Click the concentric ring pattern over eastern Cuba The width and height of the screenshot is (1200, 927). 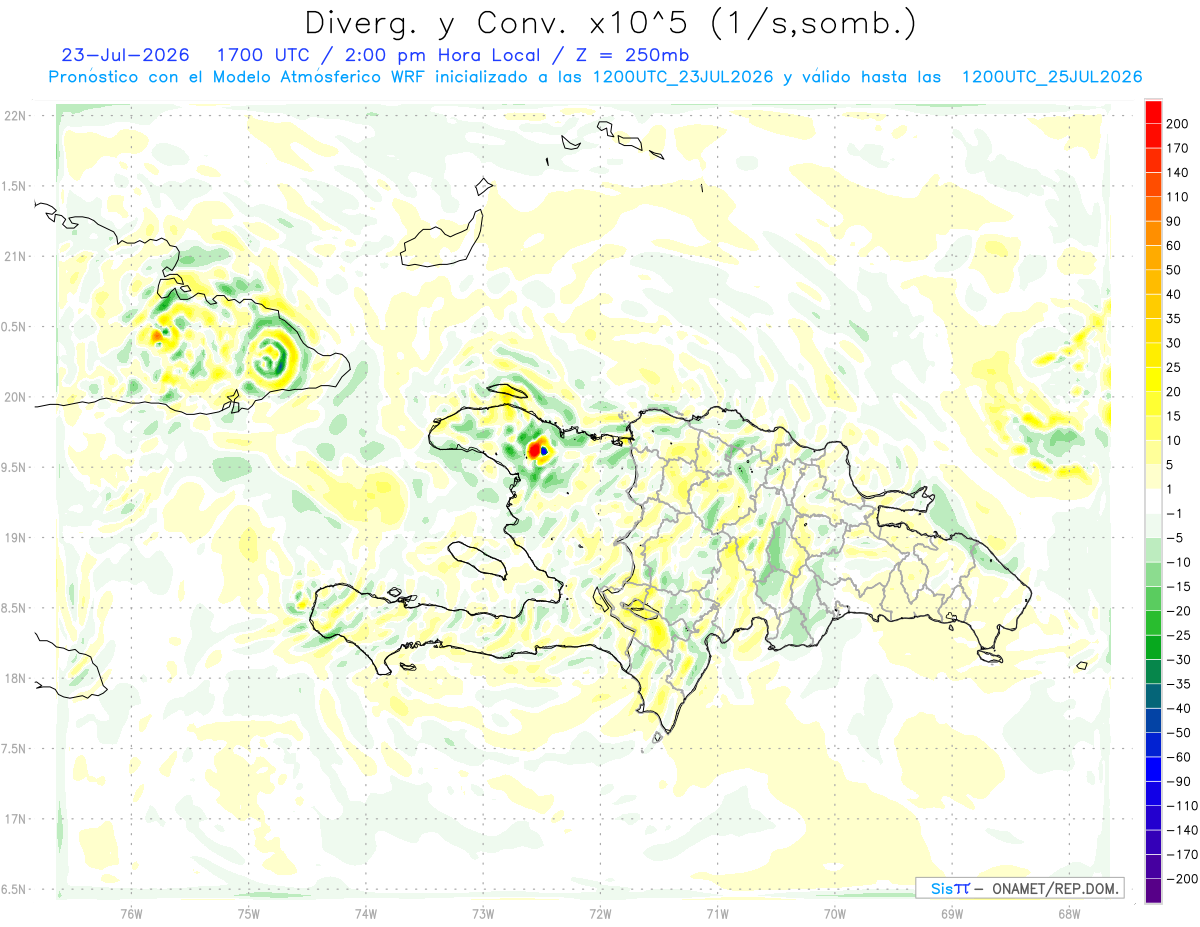(x=271, y=356)
